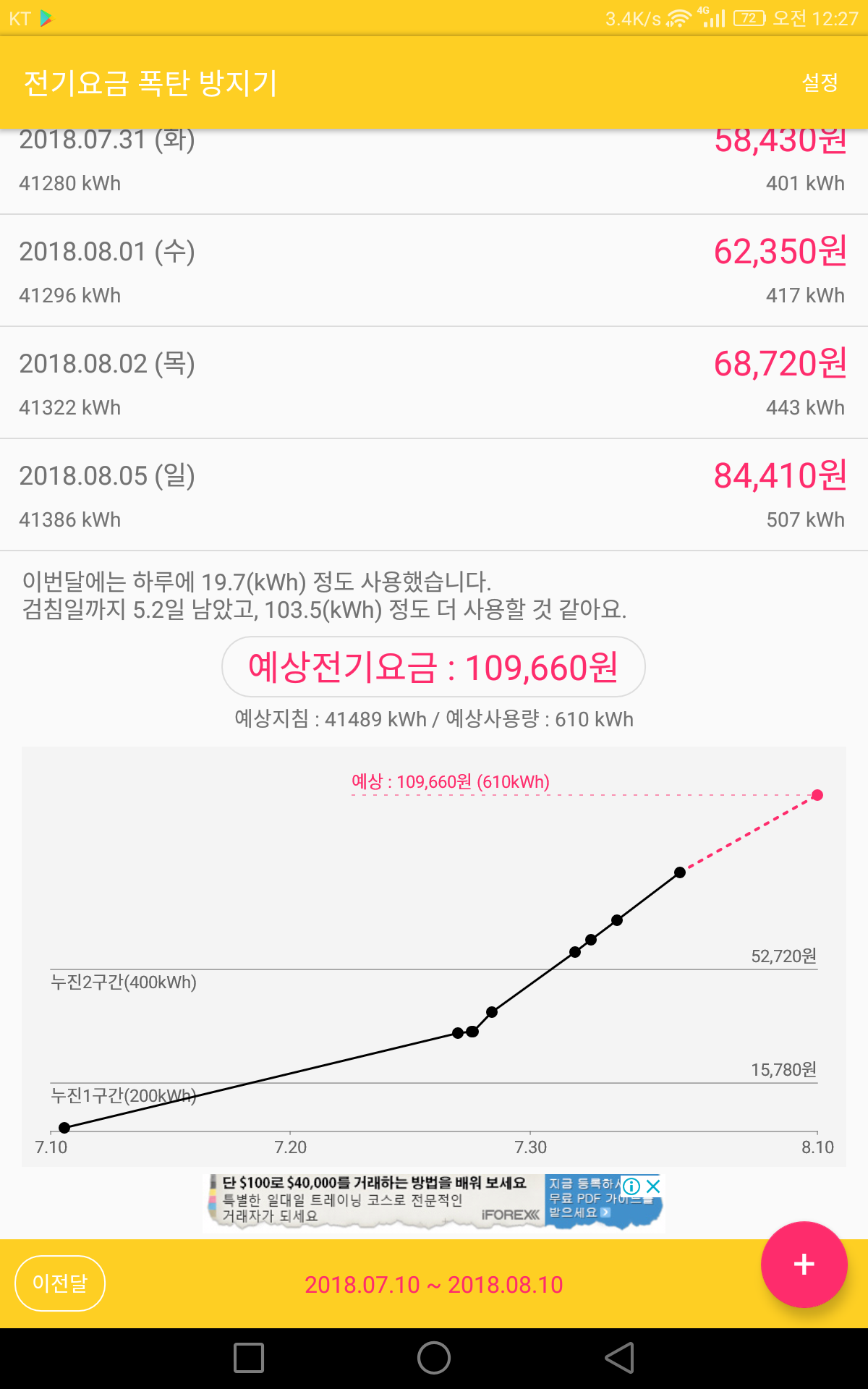Tap the pink plus floating add button

804,1265
